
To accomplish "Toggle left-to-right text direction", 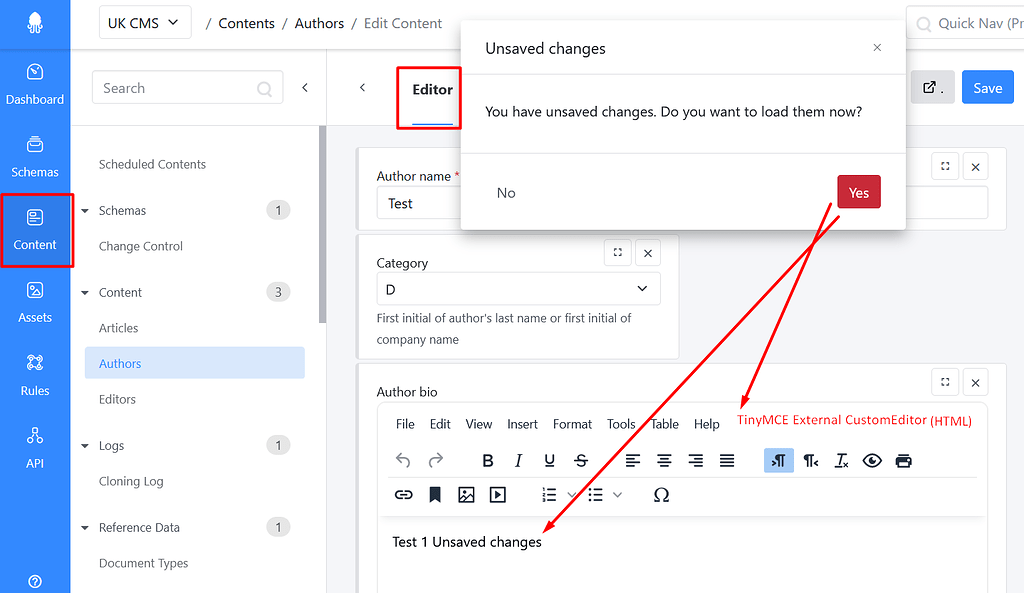I will (778, 460).
